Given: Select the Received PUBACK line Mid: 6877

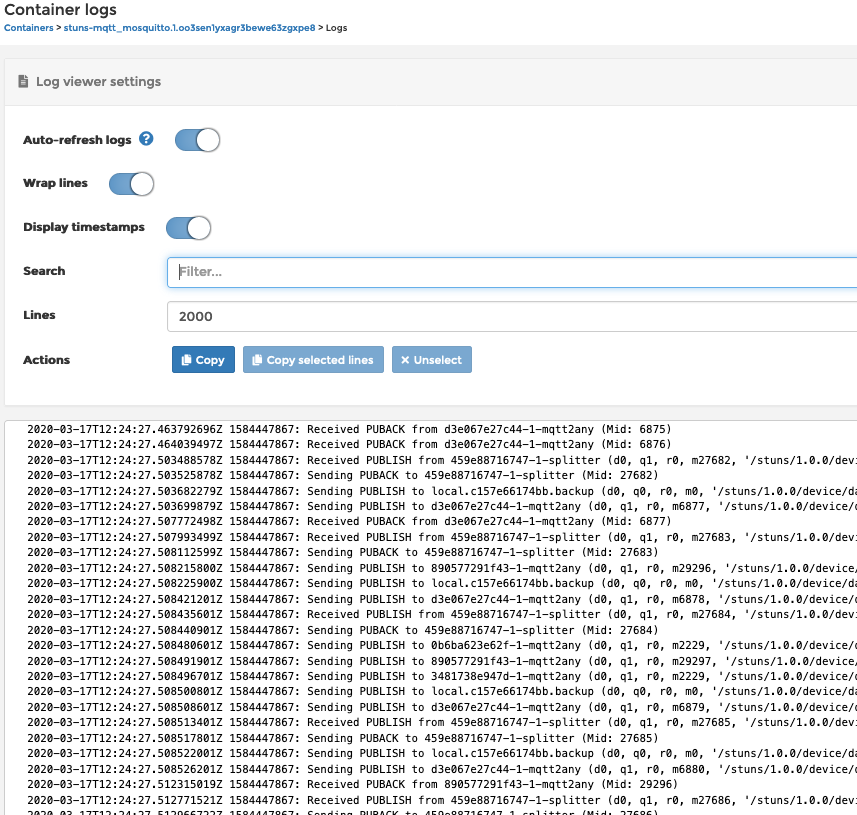Looking at the screenshot, I should pyautogui.click(x=349, y=521).
